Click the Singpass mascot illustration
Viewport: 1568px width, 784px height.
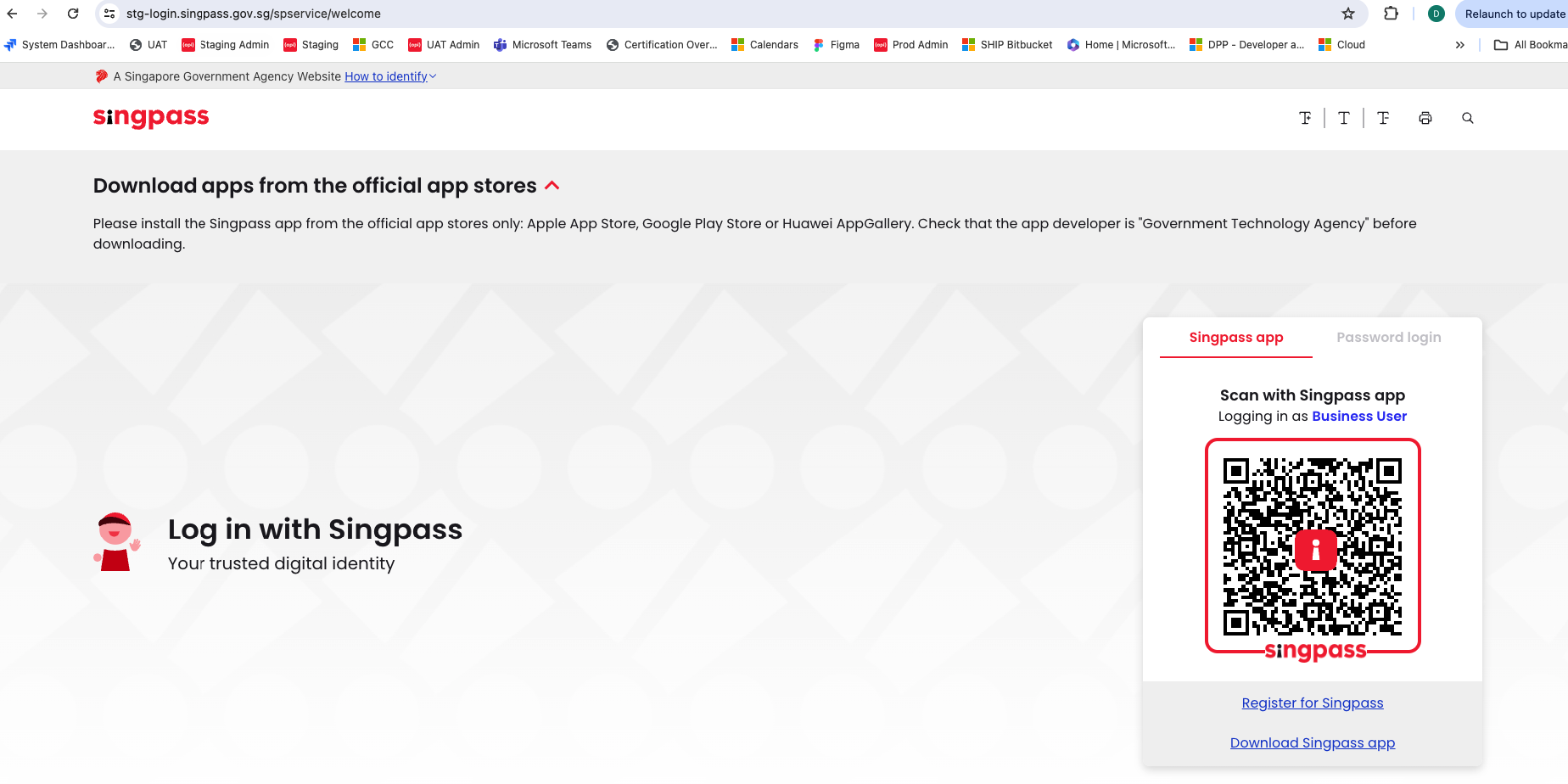(x=117, y=542)
